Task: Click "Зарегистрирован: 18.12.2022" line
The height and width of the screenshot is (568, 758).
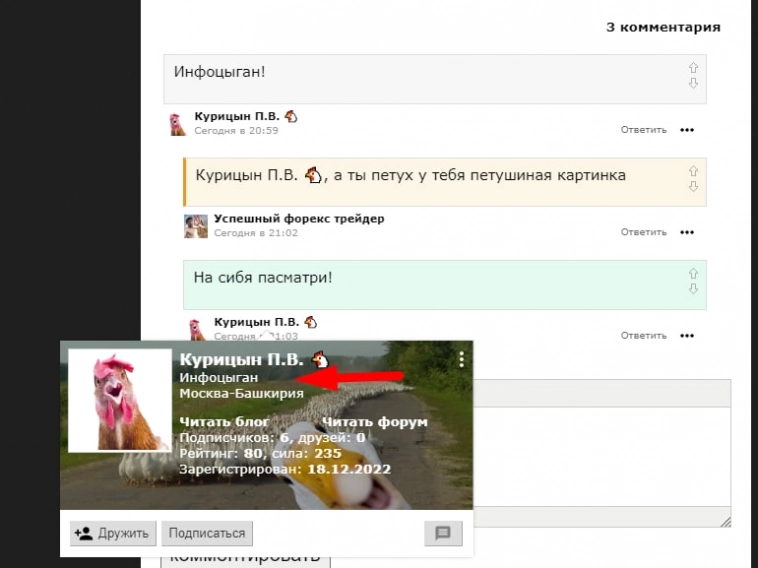Action: pyautogui.click(x=285, y=469)
